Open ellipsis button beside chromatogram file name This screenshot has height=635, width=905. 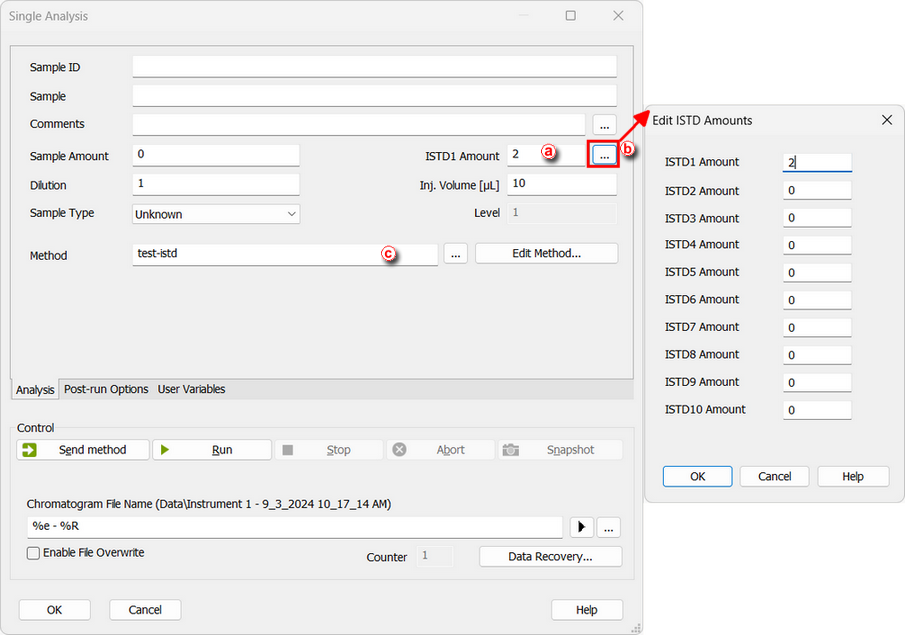point(609,527)
